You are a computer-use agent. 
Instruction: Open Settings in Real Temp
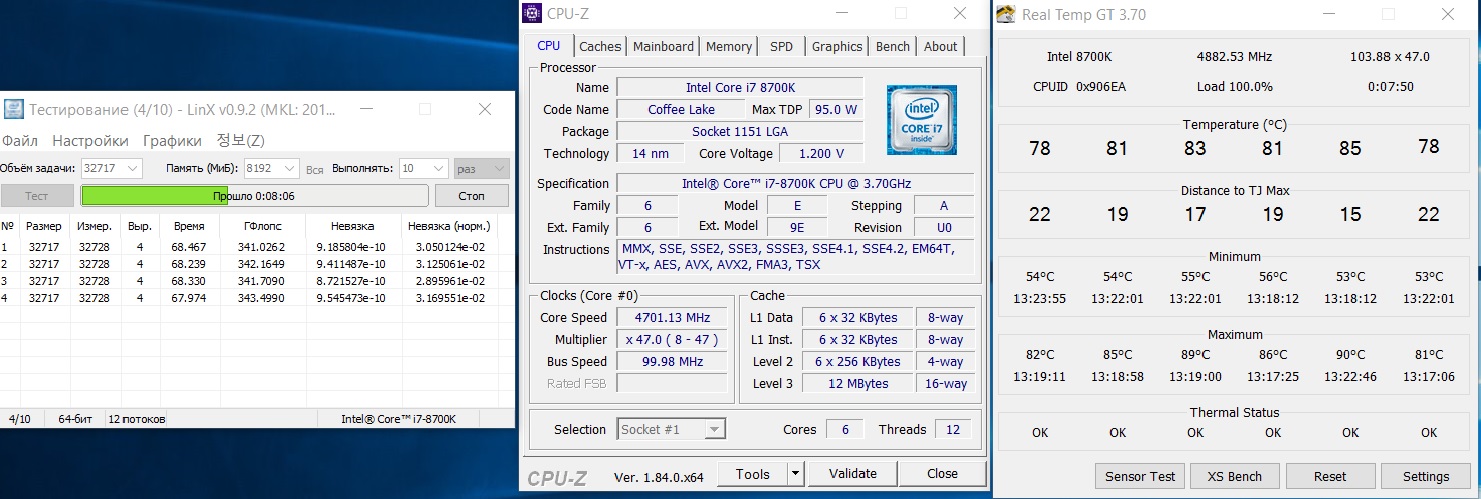click(x=1426, y=476)
